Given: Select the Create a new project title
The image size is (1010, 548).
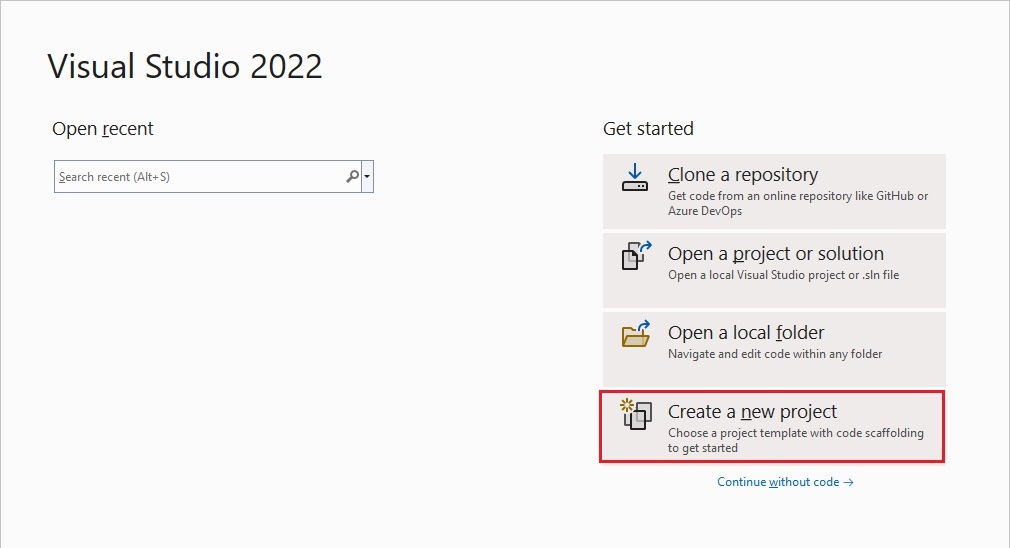Looking at the screenshot, I should click(x=752, y=411).
